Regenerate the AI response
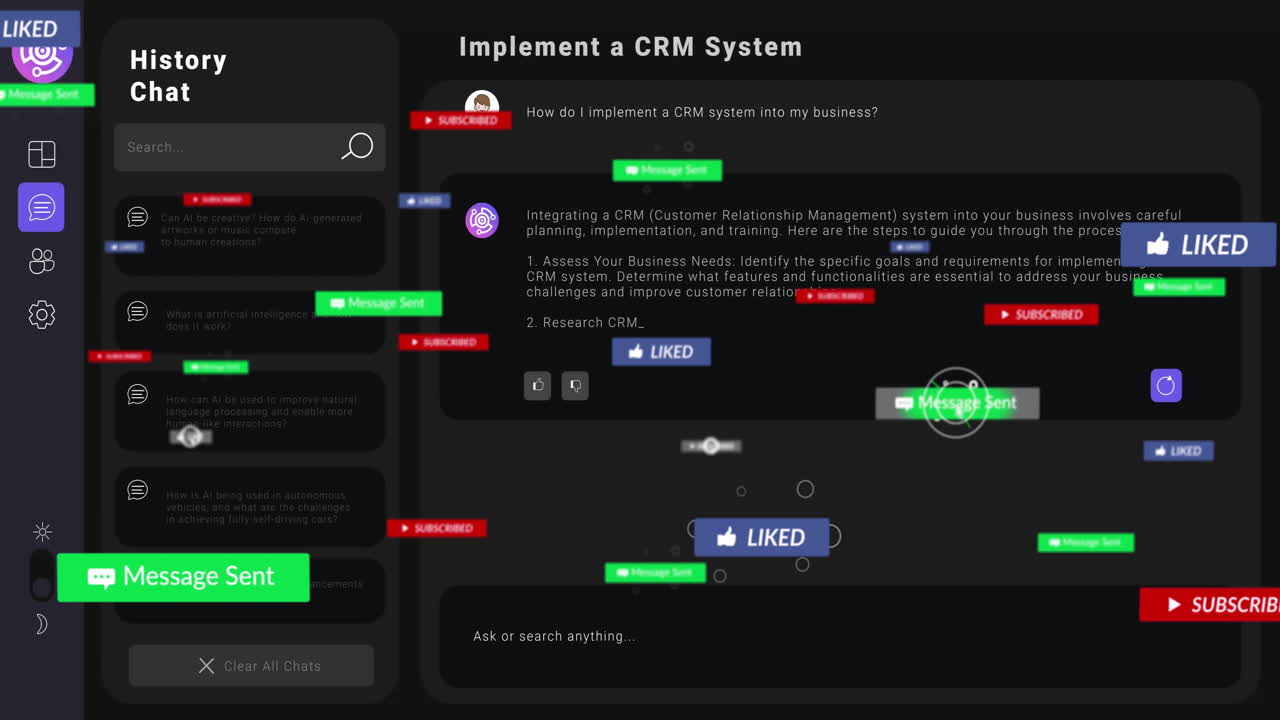1280x720 pixels. point(1165,385)
